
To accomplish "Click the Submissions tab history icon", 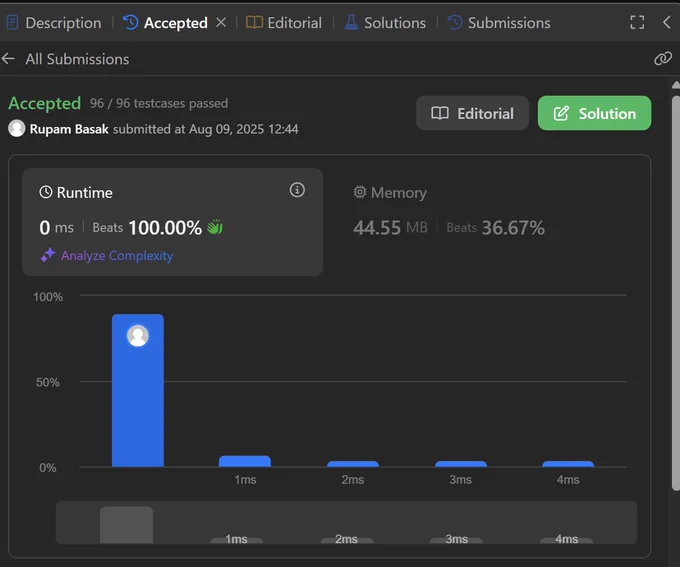I will (x=455, y=22).
